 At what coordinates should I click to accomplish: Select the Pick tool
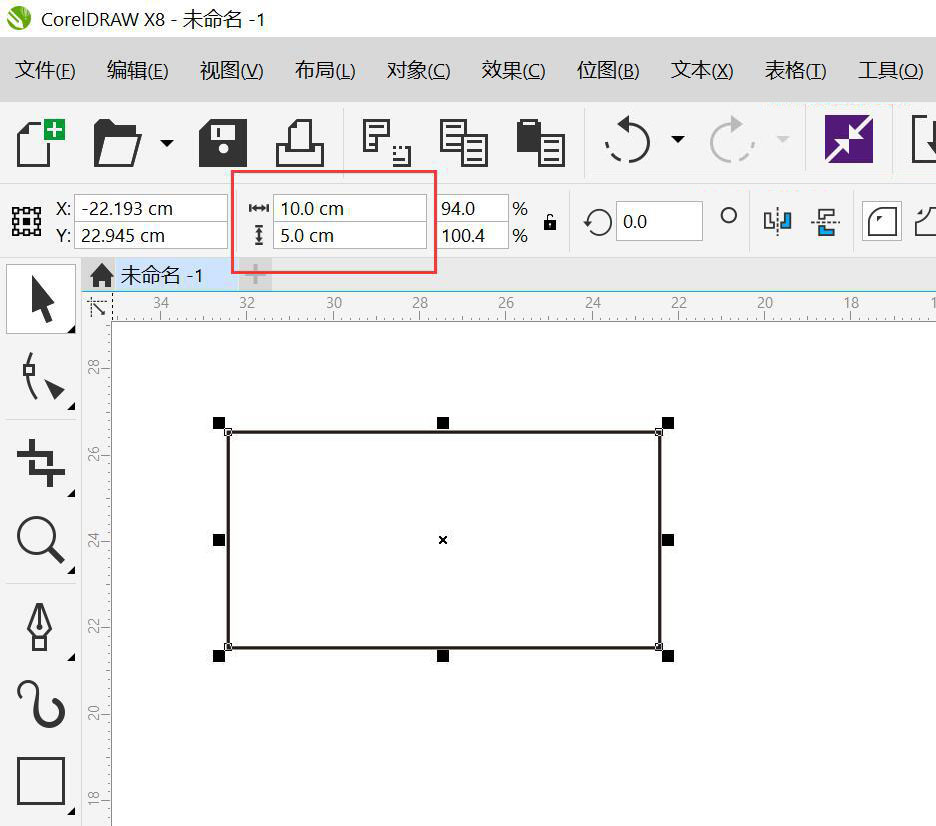click(41, 297)
